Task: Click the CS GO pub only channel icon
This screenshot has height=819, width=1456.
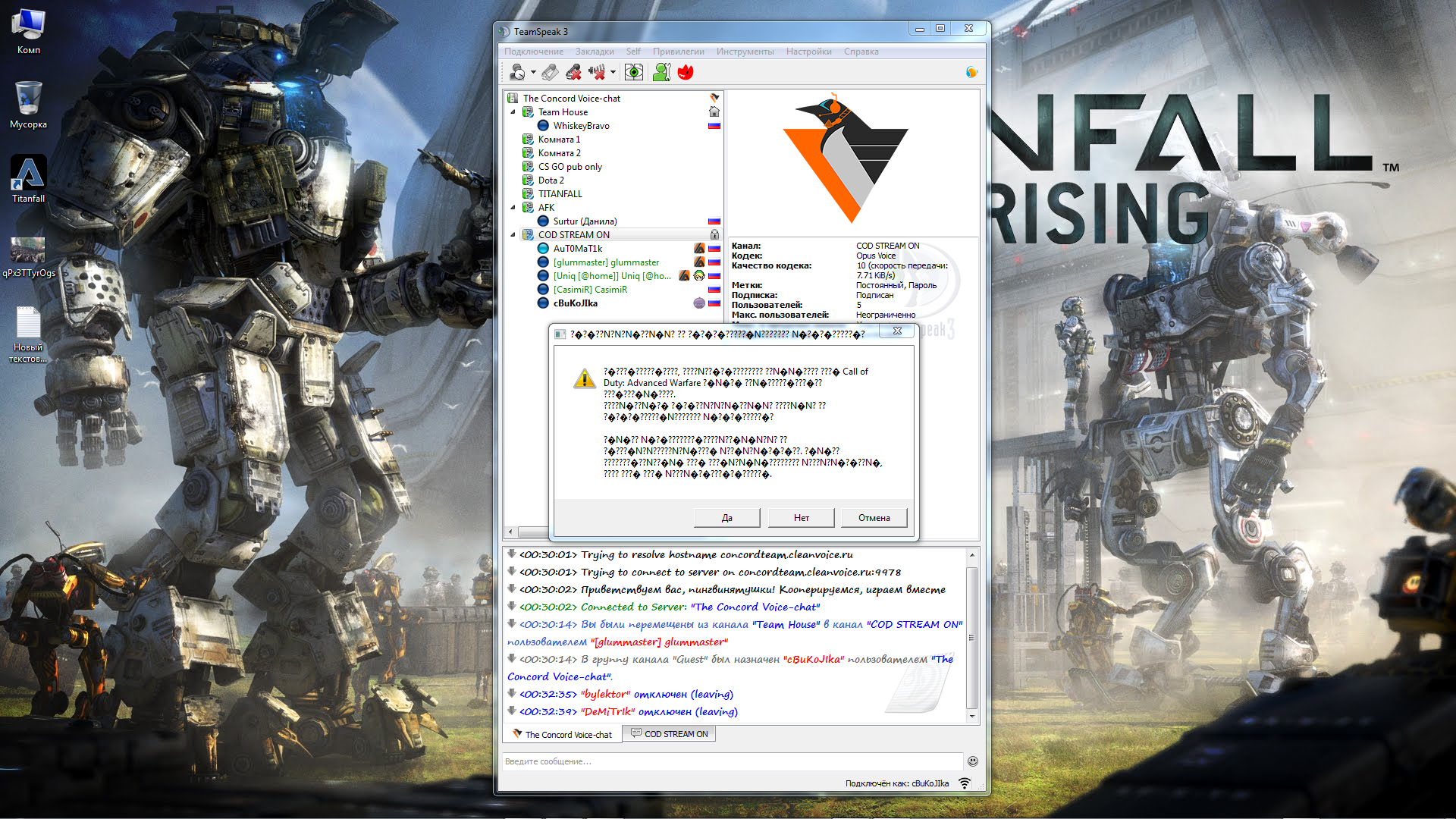Action: point(528,167)
